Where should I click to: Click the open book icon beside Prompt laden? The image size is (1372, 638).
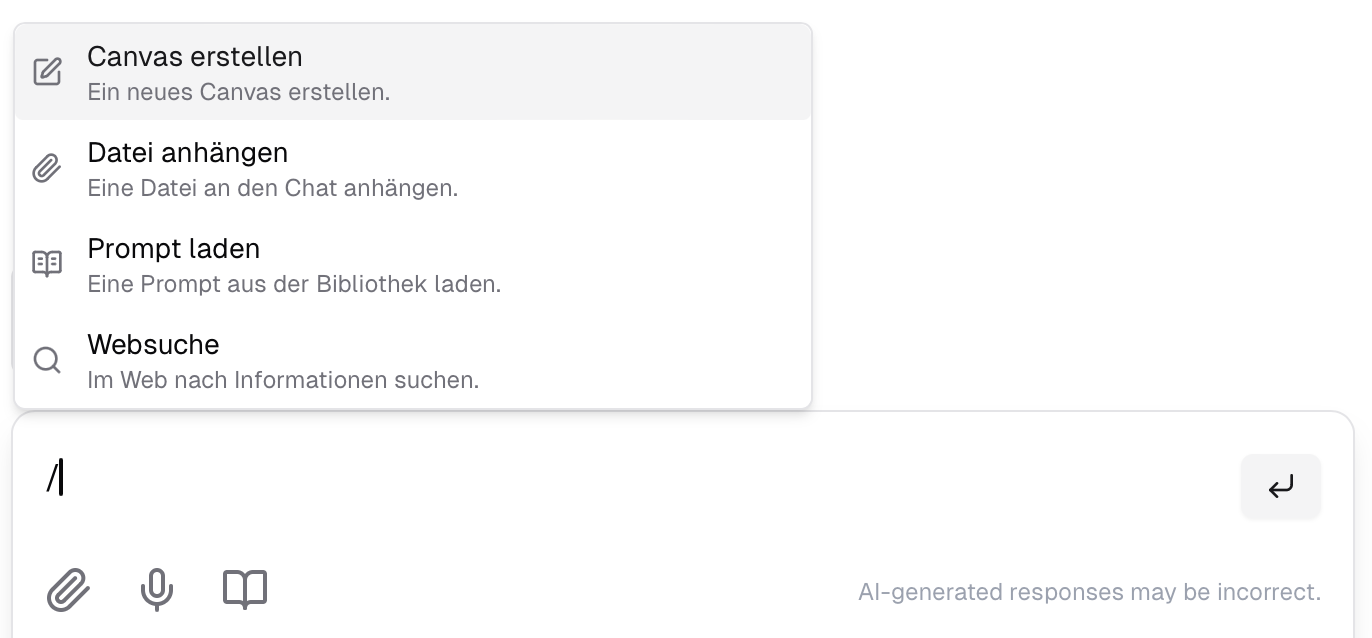click(x=47, y=263)
